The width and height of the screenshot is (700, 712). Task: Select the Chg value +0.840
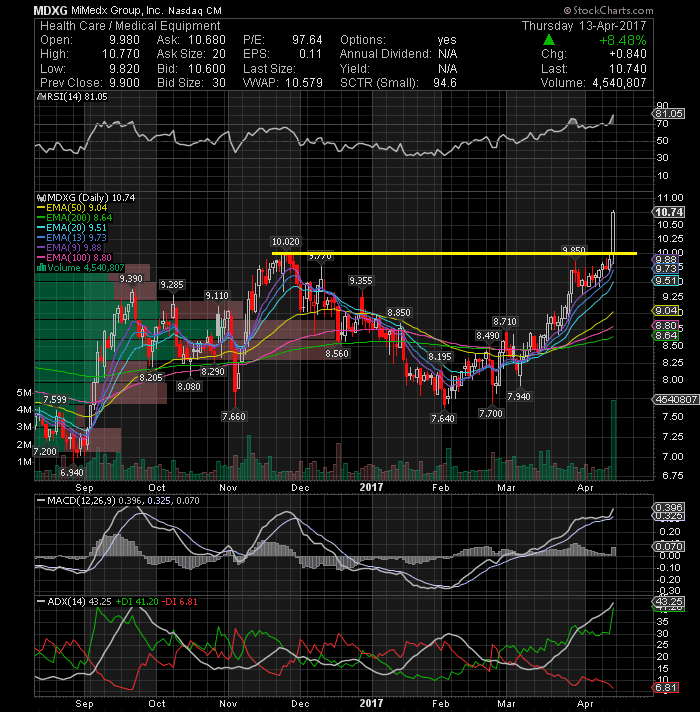tap(627, 54)
